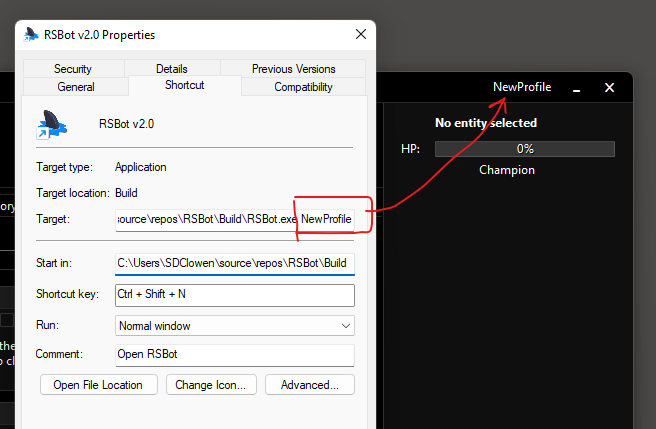Click the Change Icon... button
656x429 pixels.
pos(211,385)
